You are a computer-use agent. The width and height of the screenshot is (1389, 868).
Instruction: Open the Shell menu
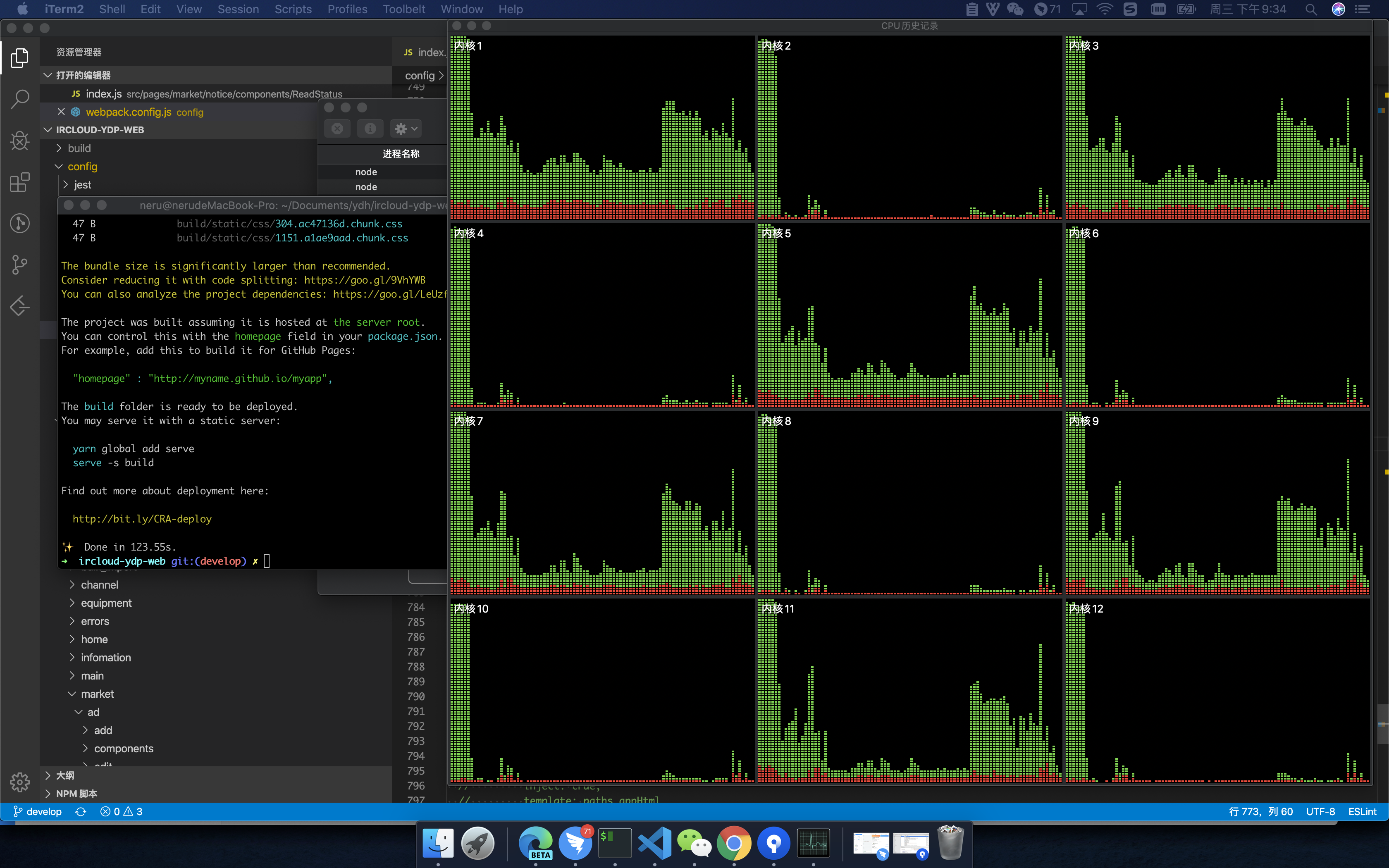click(112, 9)
